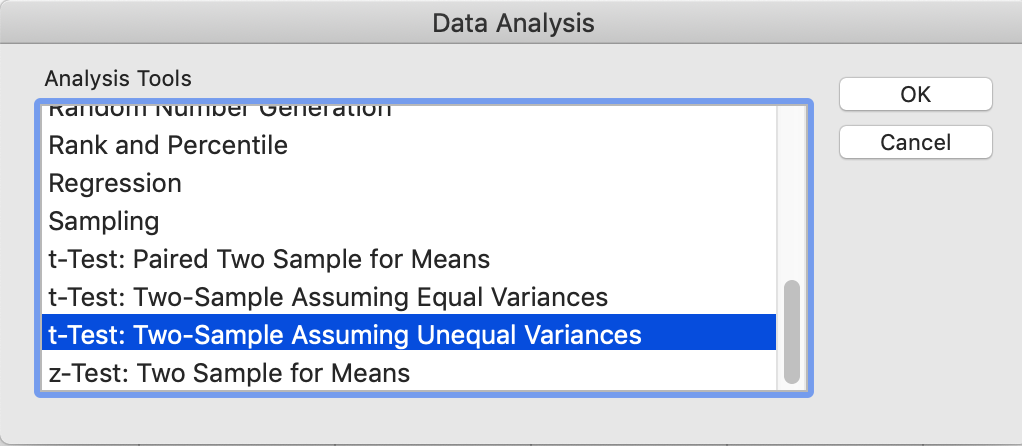This screenshot has height=446, width=1022.
Task: Click blank space right of Sampling text
Action: (450, 222)
